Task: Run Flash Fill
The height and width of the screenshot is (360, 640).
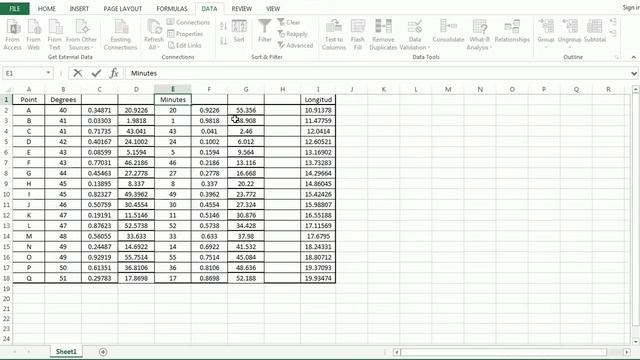Action: 358,35
